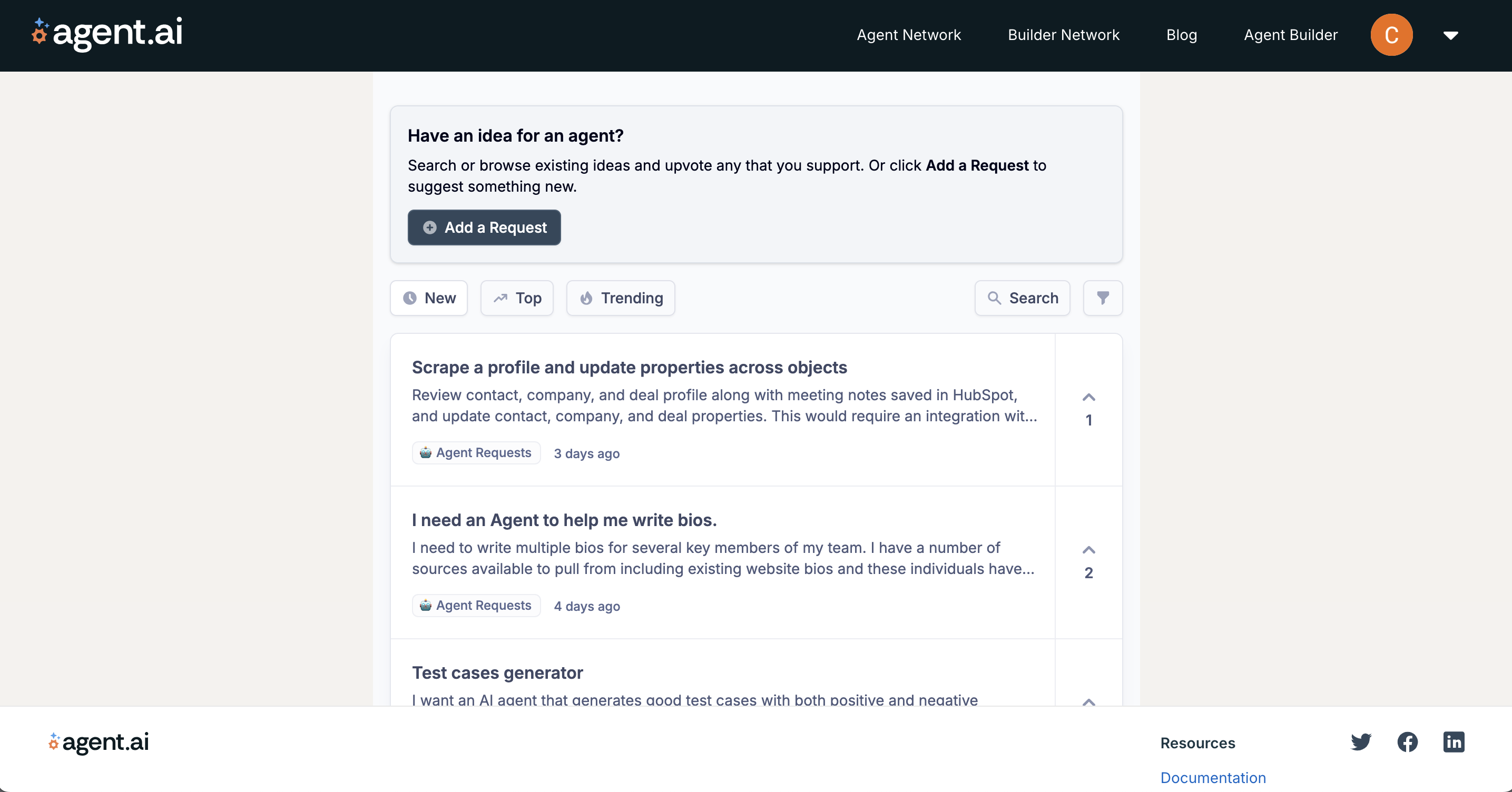Click the Add a Request button
The height and width of the screenshot is (792, 1512).
pyautogui.click(x=484, y=227)
